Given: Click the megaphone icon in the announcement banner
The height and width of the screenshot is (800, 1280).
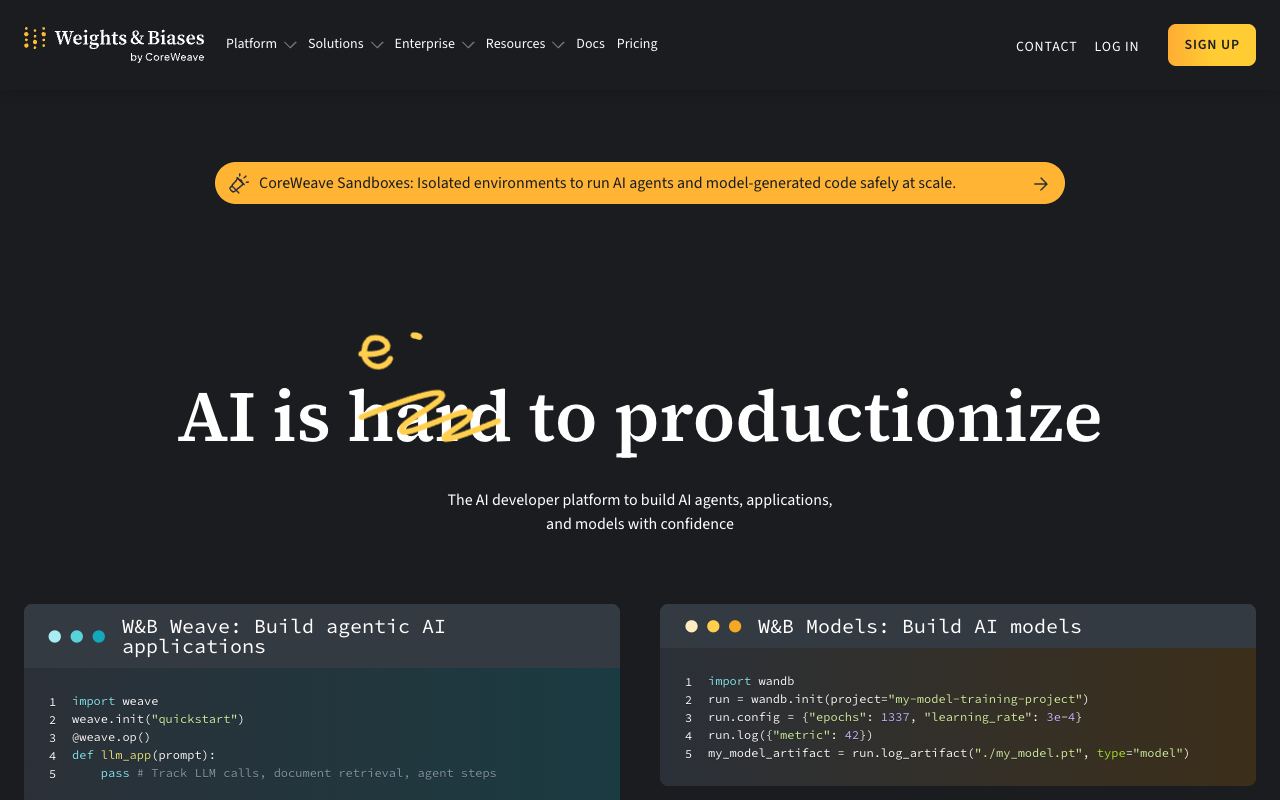Looking at the screenshot, I should tap(239, 183).
